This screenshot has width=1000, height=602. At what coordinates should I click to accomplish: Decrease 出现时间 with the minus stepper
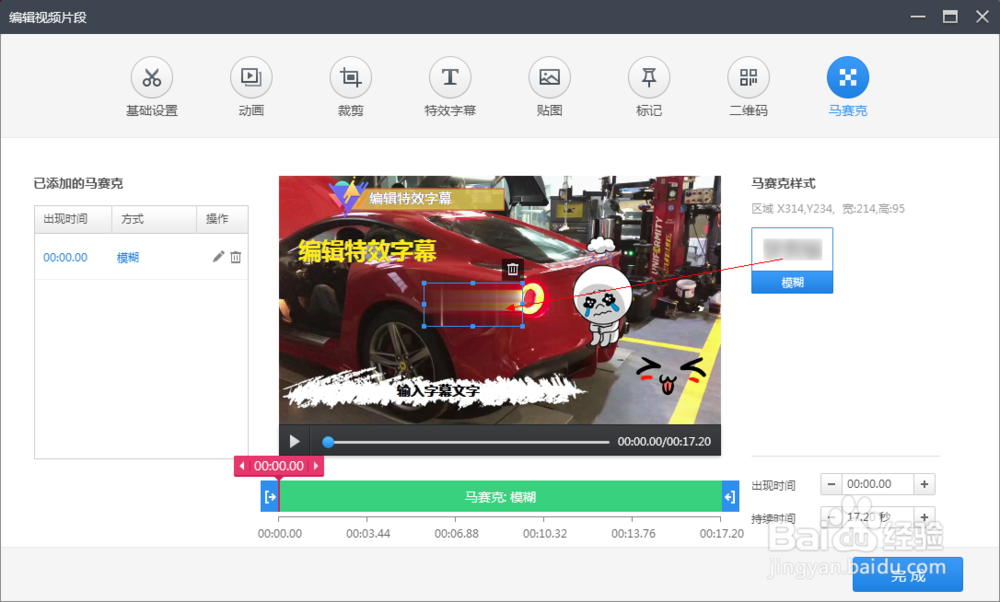[831, 484]
